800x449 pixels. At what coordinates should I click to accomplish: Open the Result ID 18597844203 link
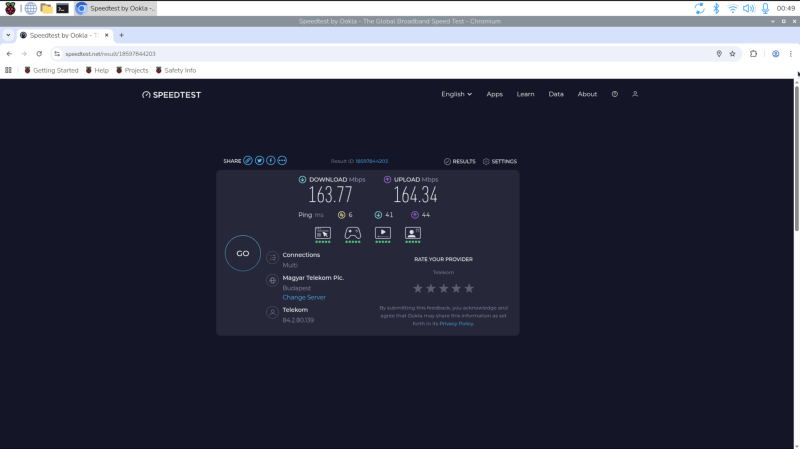click(x=371, y=161)
